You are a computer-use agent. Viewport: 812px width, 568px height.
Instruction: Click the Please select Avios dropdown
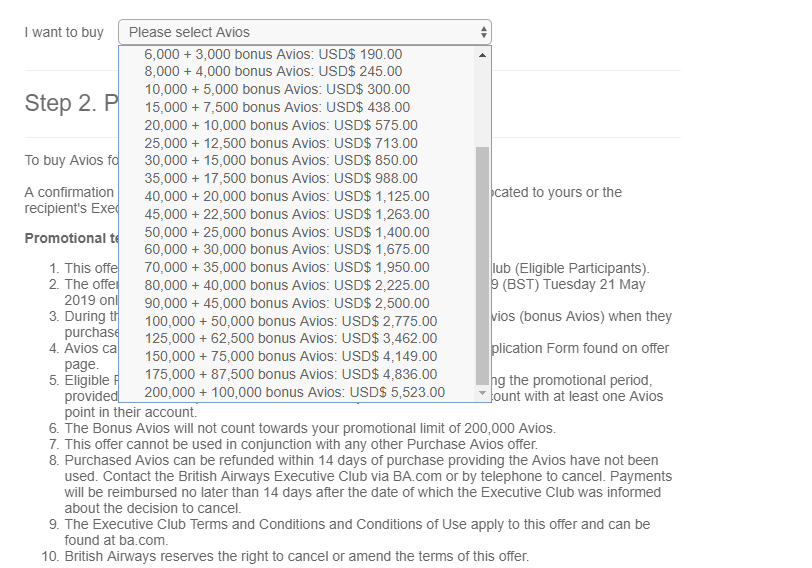tap(304, 32)
